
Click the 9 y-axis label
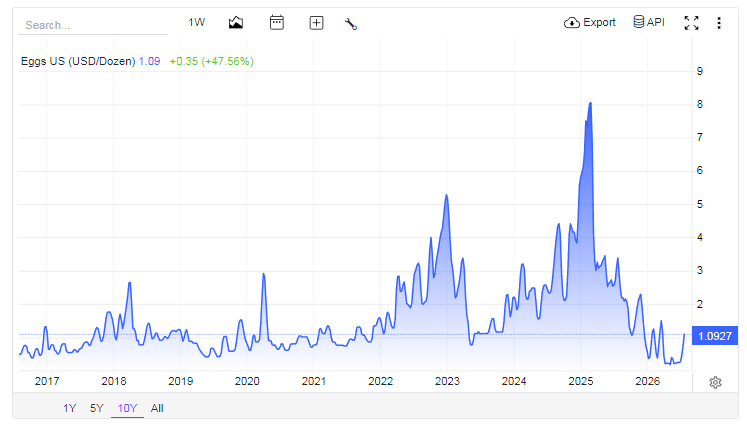(x=699, y=72)
